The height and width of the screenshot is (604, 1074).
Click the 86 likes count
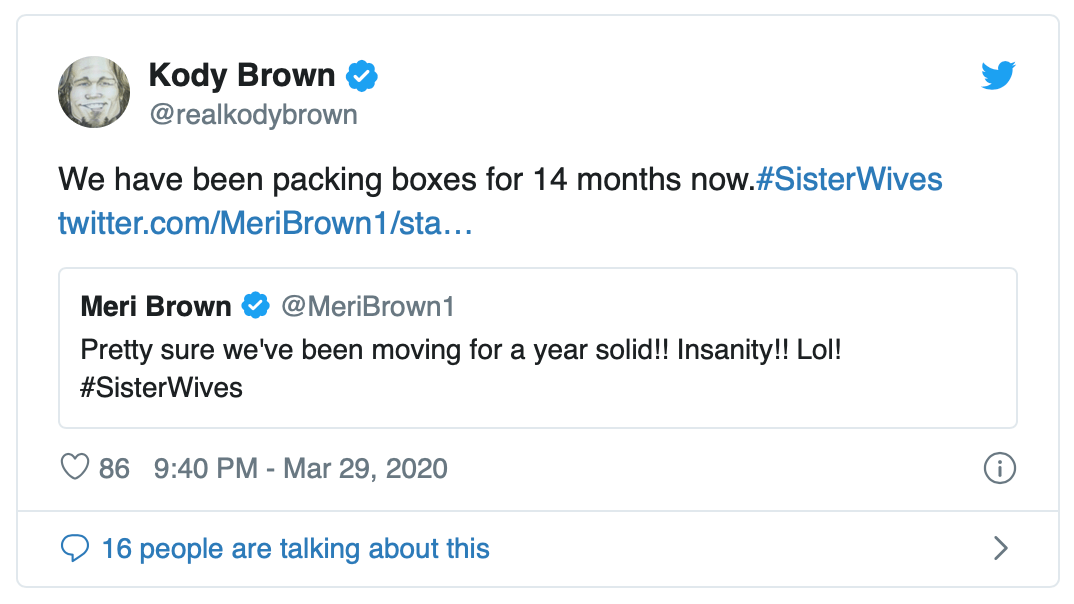[x=114, y=468]
